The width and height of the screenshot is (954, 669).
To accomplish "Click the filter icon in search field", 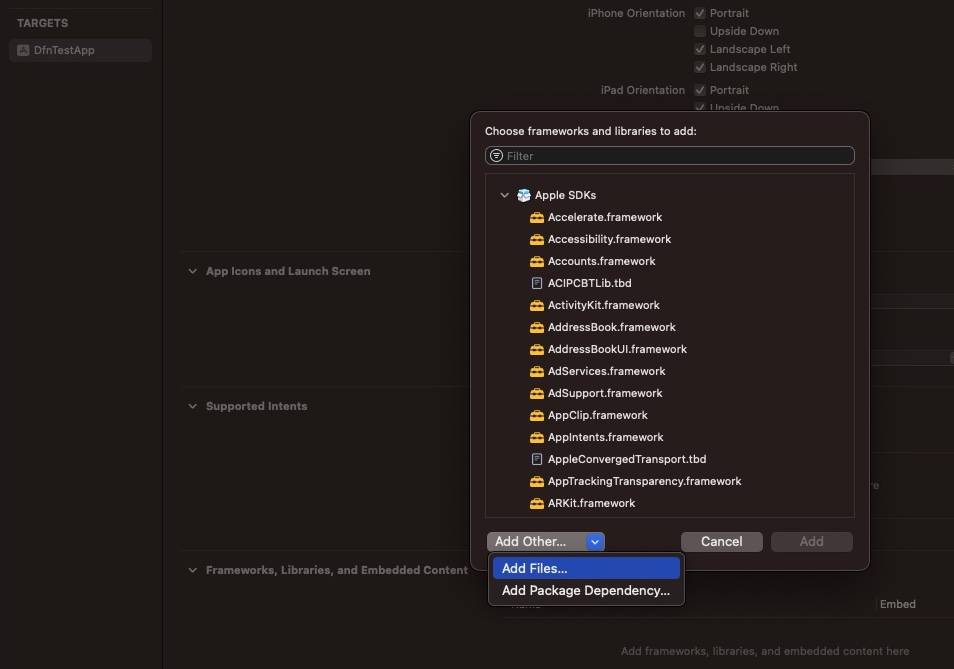I will click(497, 156).
